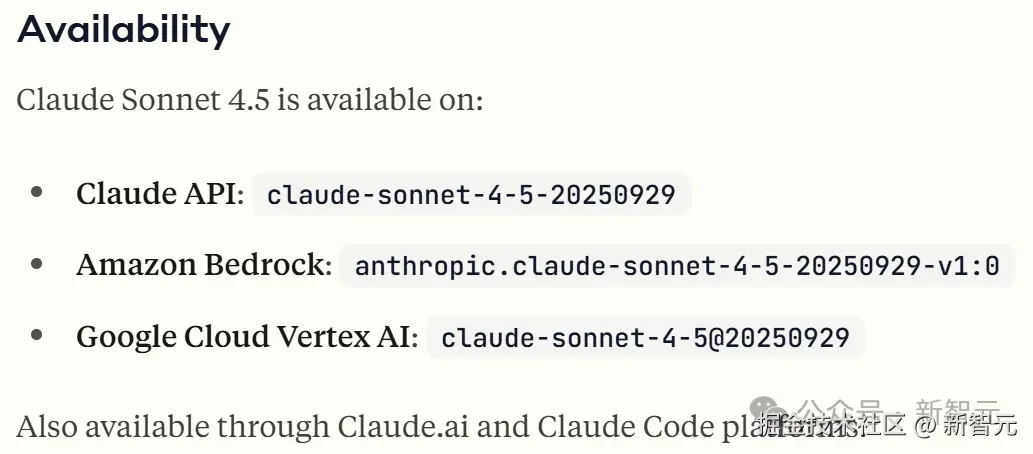The height and width of the screenshot is (454, 1033).
Task: Click the 'Claude Sonnet 4.5 is available on' sentence
Action: click(250, 100)
